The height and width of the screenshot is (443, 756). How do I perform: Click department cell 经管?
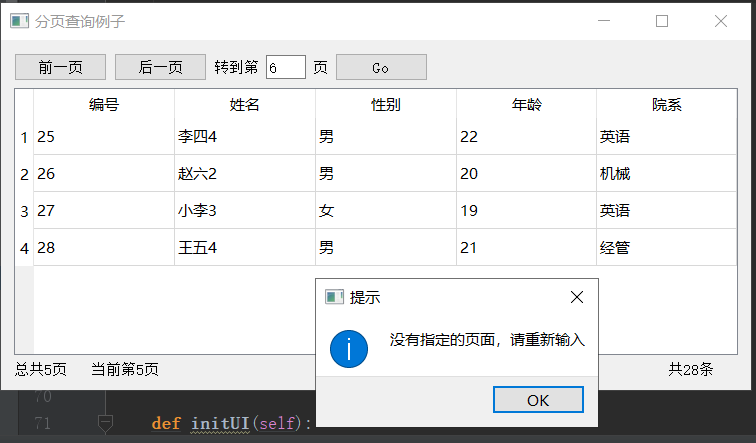(x=667, y=247)
